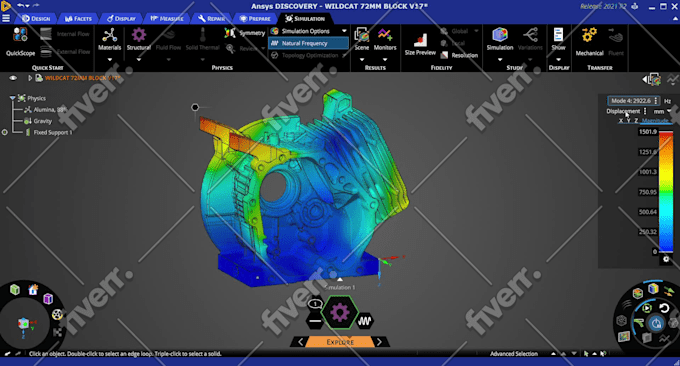This screenshot has width=680, height=366.
Task: Switch to the Design tab
Action: coord(36,19)
